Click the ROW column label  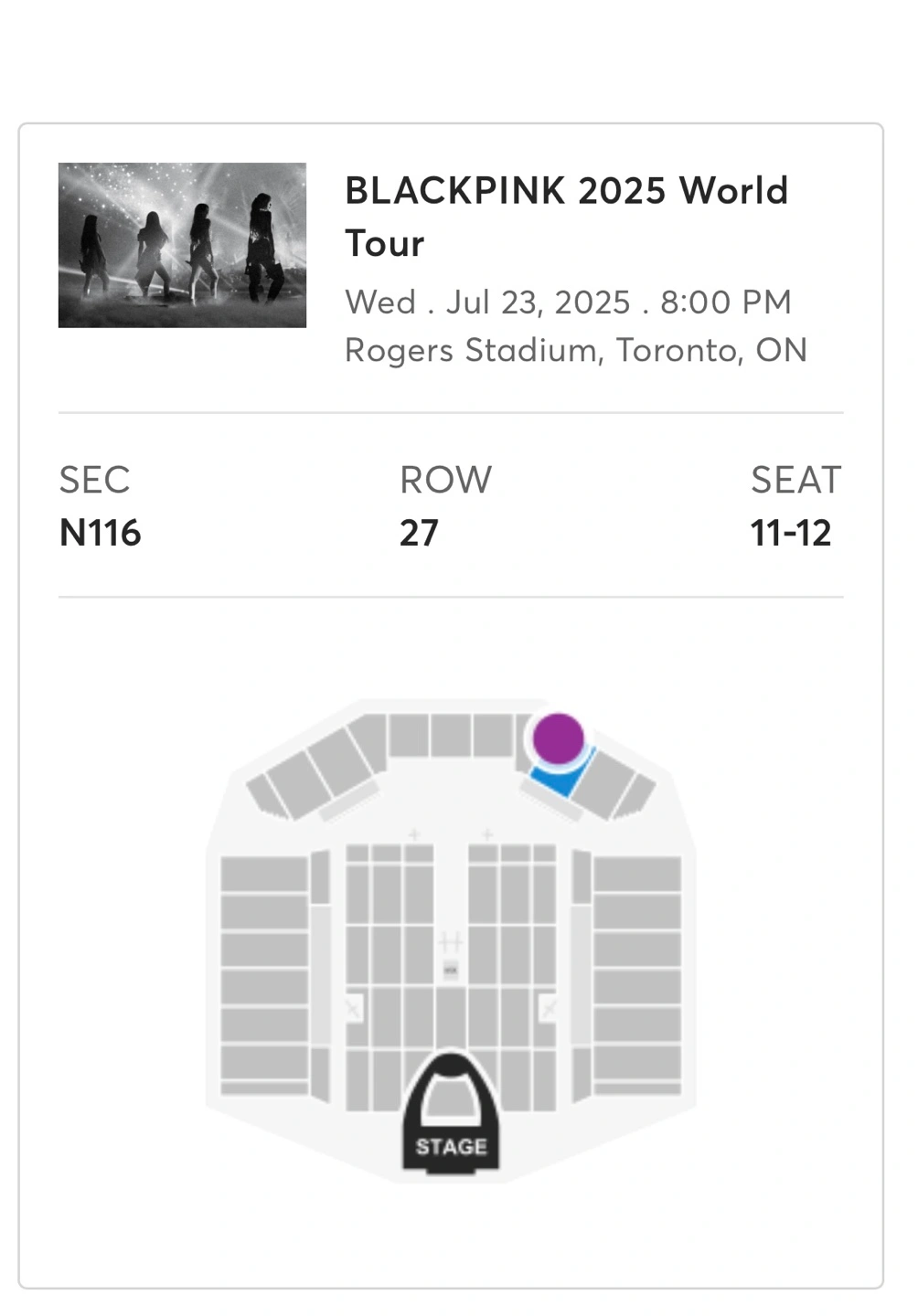coord(445,480)
